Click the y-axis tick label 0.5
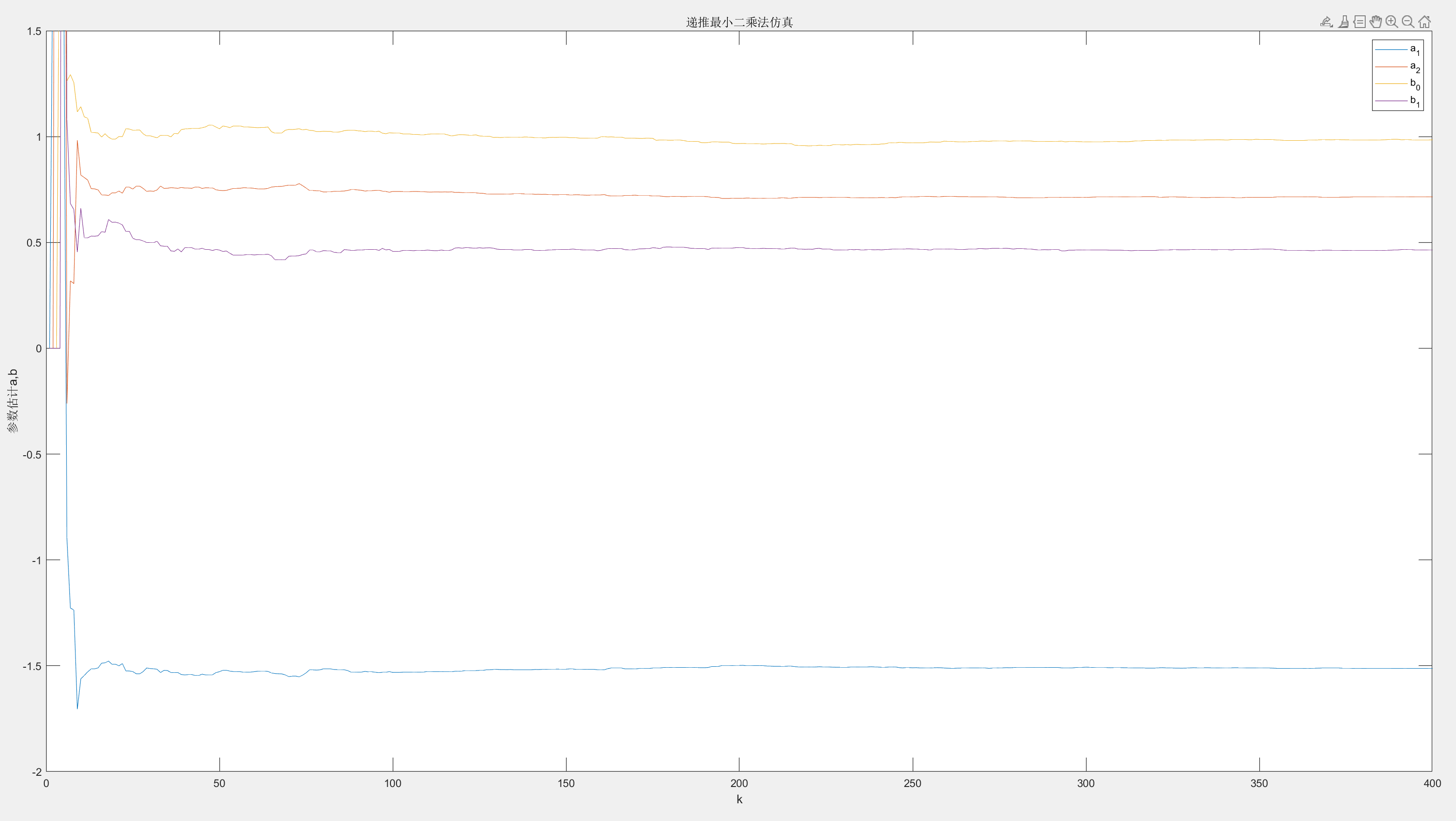 point(34,243)
